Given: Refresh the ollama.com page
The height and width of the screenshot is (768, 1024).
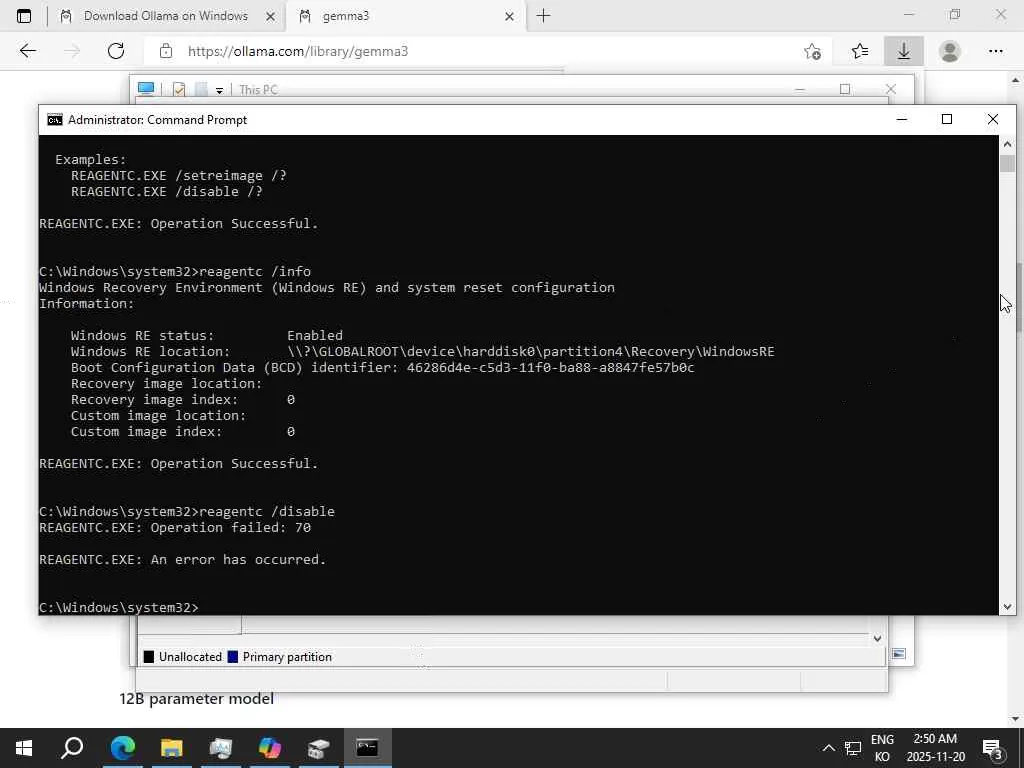Looking at the screenshot, I should tap(116, 51).
